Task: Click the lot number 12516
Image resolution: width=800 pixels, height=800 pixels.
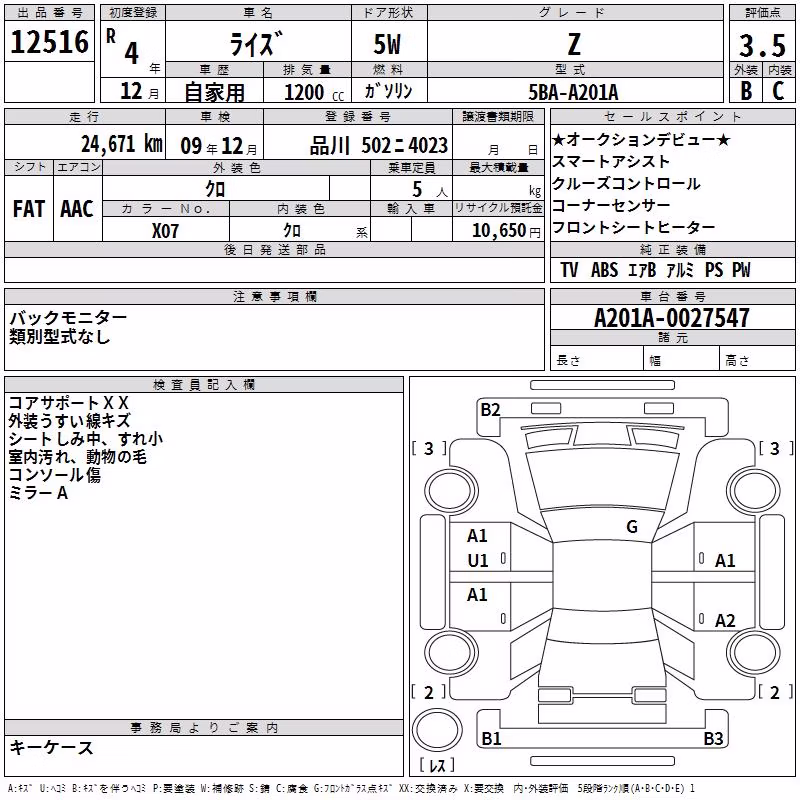Action: click(x=49, y=42)
